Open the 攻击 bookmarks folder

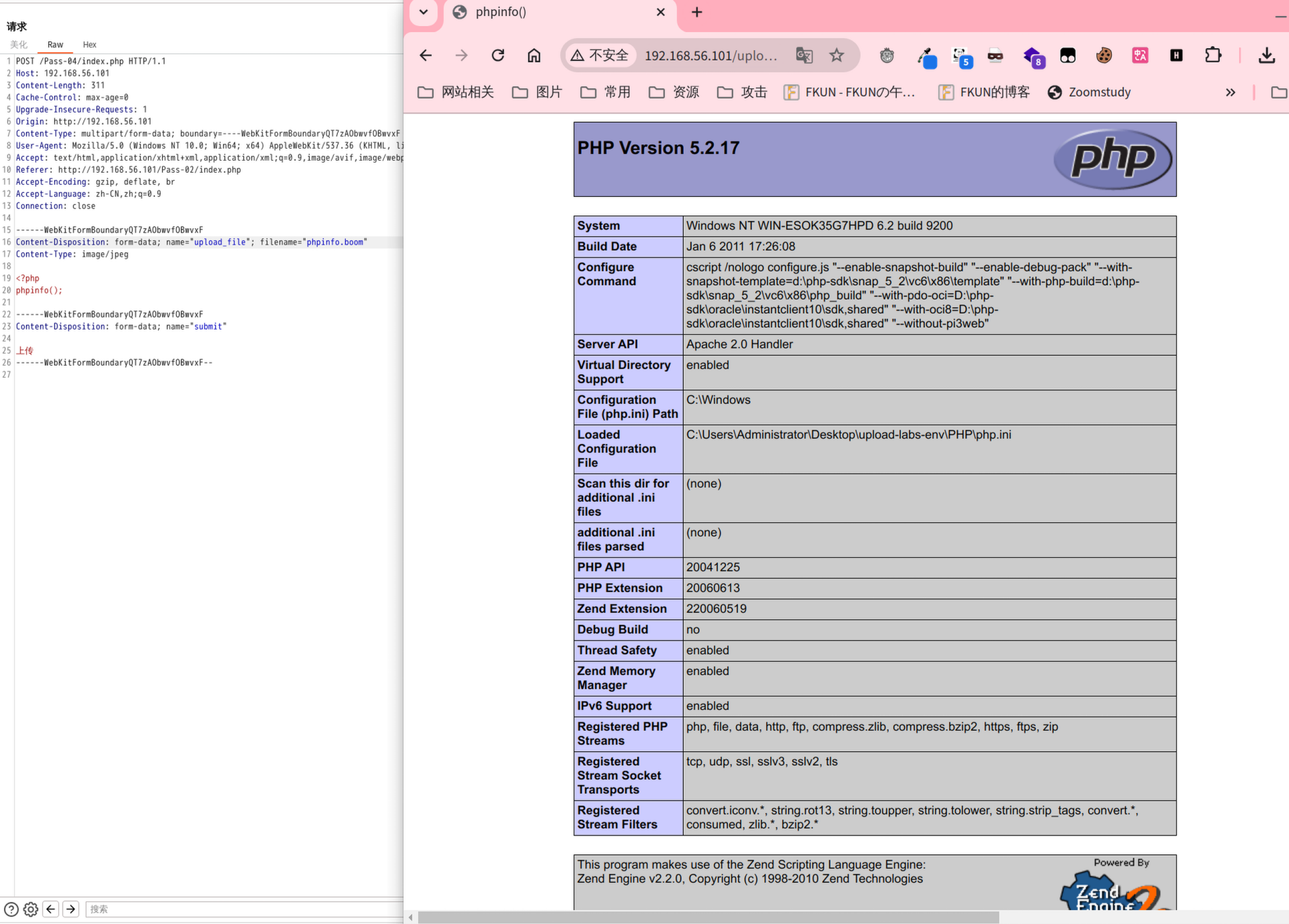pos(742,92)
